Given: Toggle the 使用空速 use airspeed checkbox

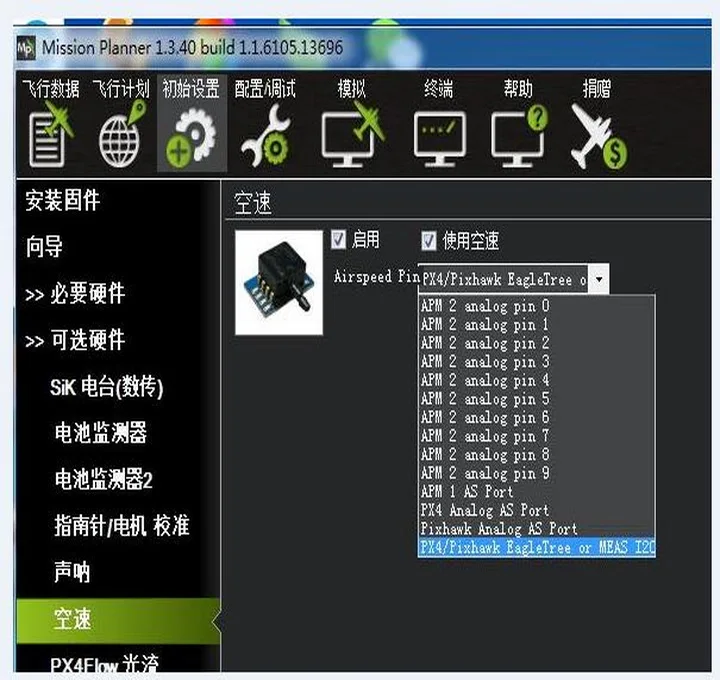Looking at the screenshot, I should click(429, 240).
